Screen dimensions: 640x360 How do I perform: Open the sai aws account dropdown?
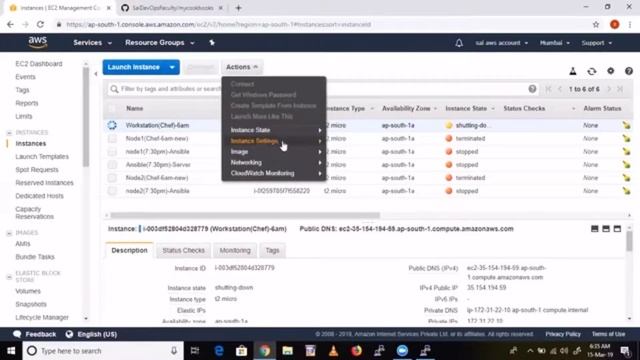click(x=502, y=43)
